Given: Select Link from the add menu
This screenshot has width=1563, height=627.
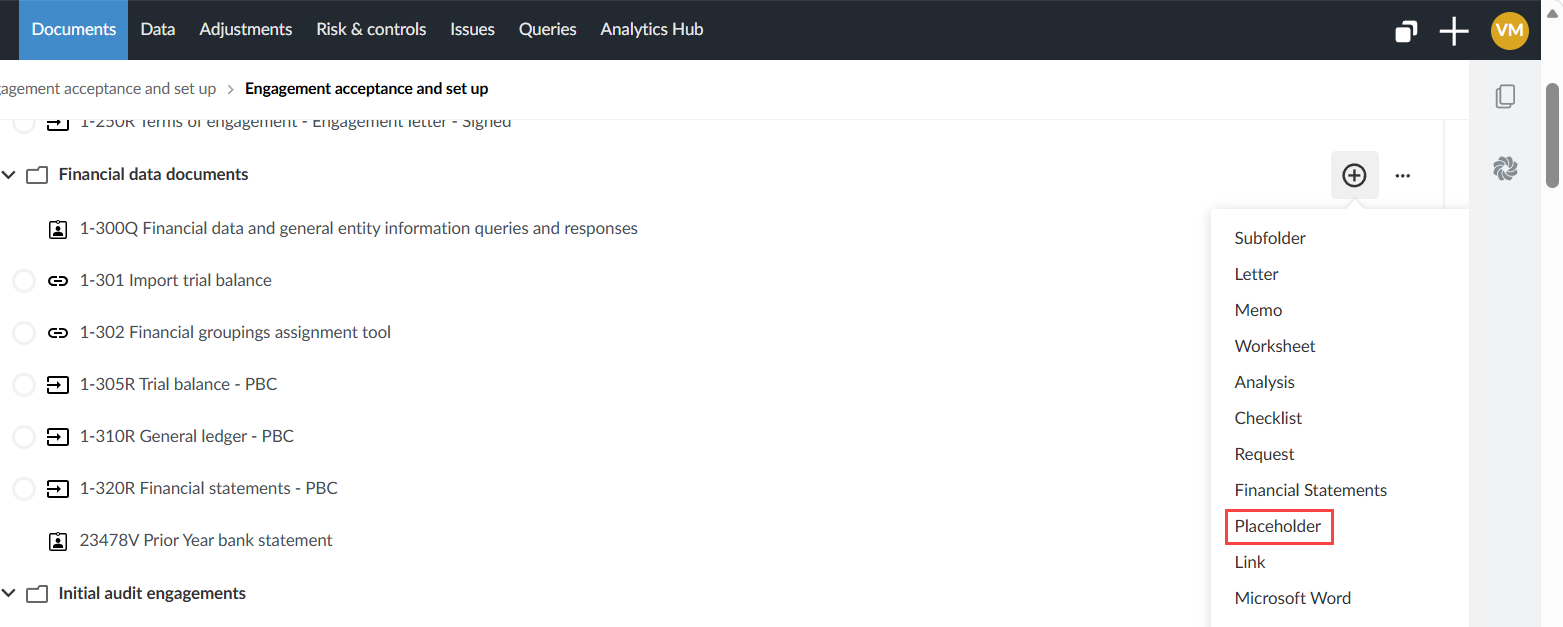Looking at the screenshot, I should click(1250, 562).
